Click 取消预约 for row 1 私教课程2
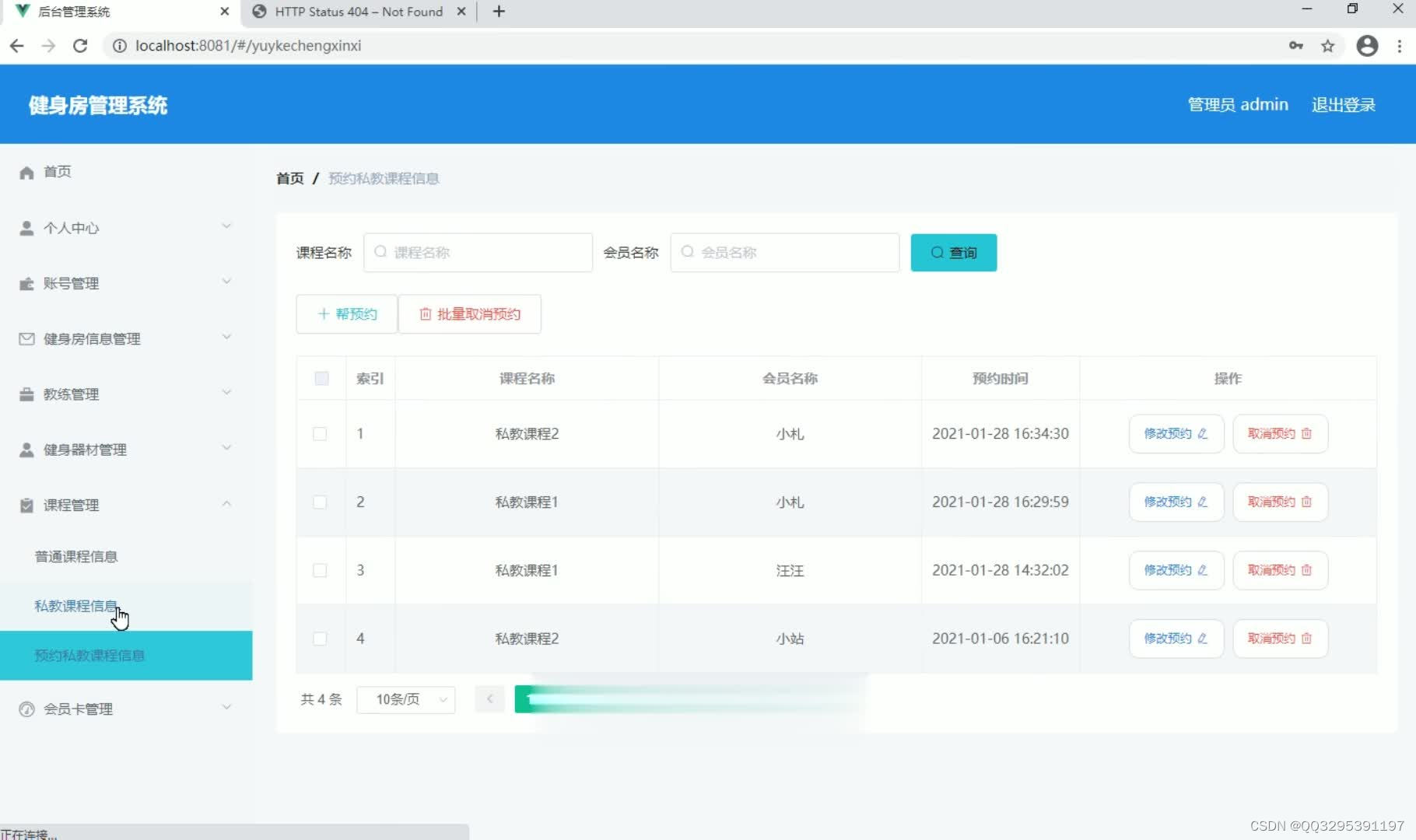 coord(1281,434)
